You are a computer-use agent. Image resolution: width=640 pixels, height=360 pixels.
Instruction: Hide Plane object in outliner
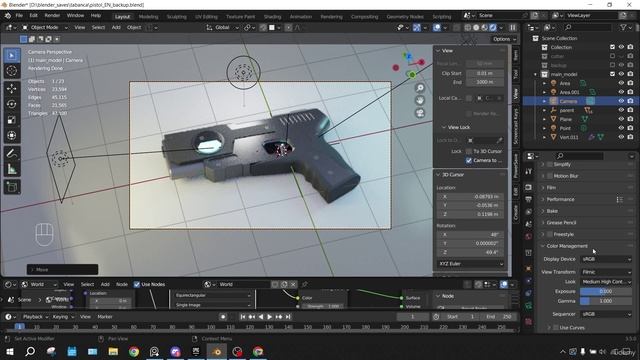click(x=621, y=119)
